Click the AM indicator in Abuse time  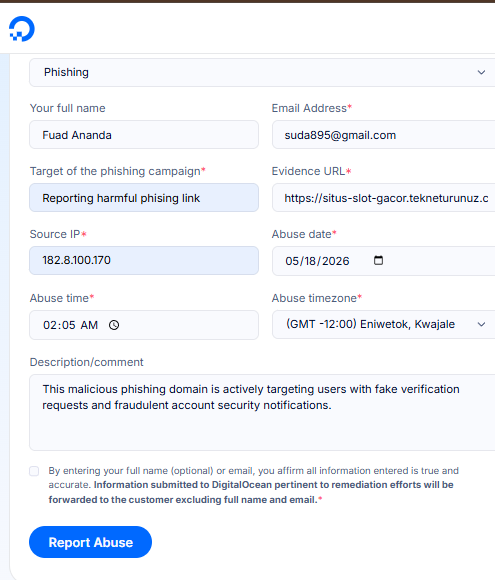click(89, 325)
